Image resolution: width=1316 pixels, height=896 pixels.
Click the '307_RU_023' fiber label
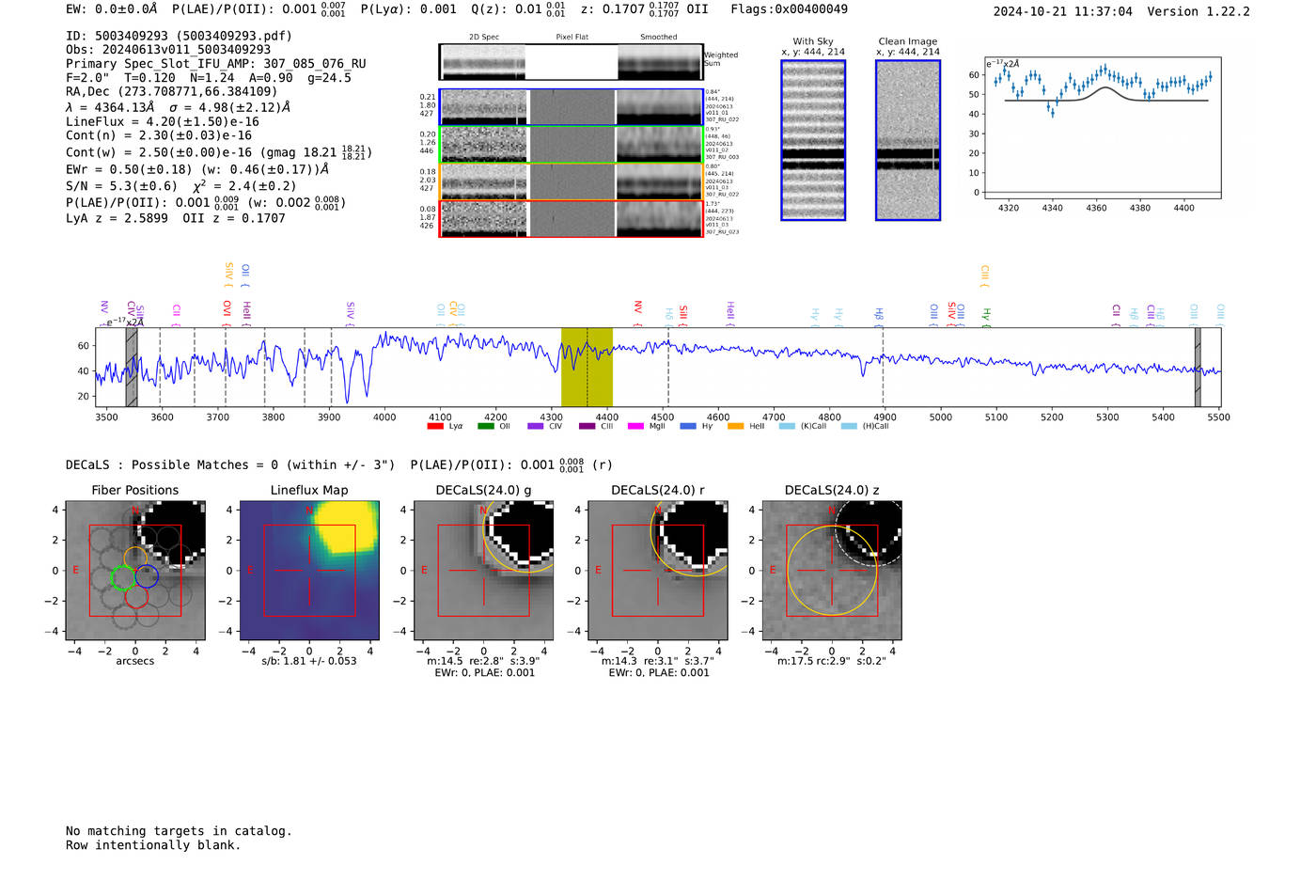click(x=722, y=232)
